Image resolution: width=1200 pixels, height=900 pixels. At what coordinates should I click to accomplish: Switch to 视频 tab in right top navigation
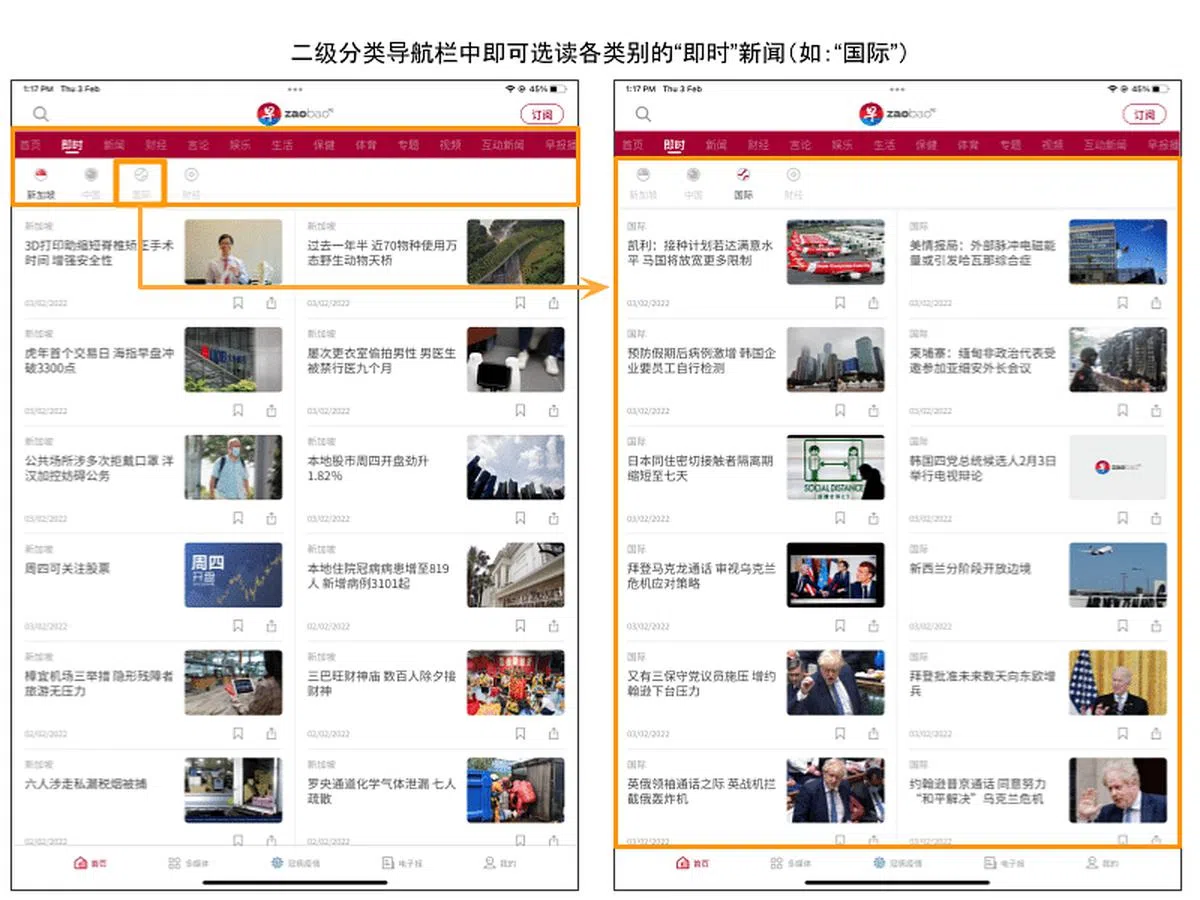click(x=1052, y=145)
